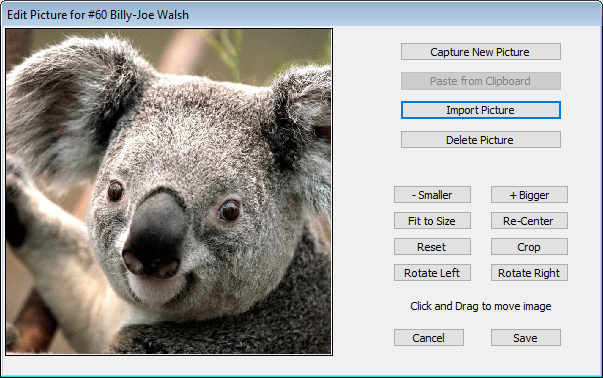Click the Fit to Size button
The image size is (603, 378).
432,221
